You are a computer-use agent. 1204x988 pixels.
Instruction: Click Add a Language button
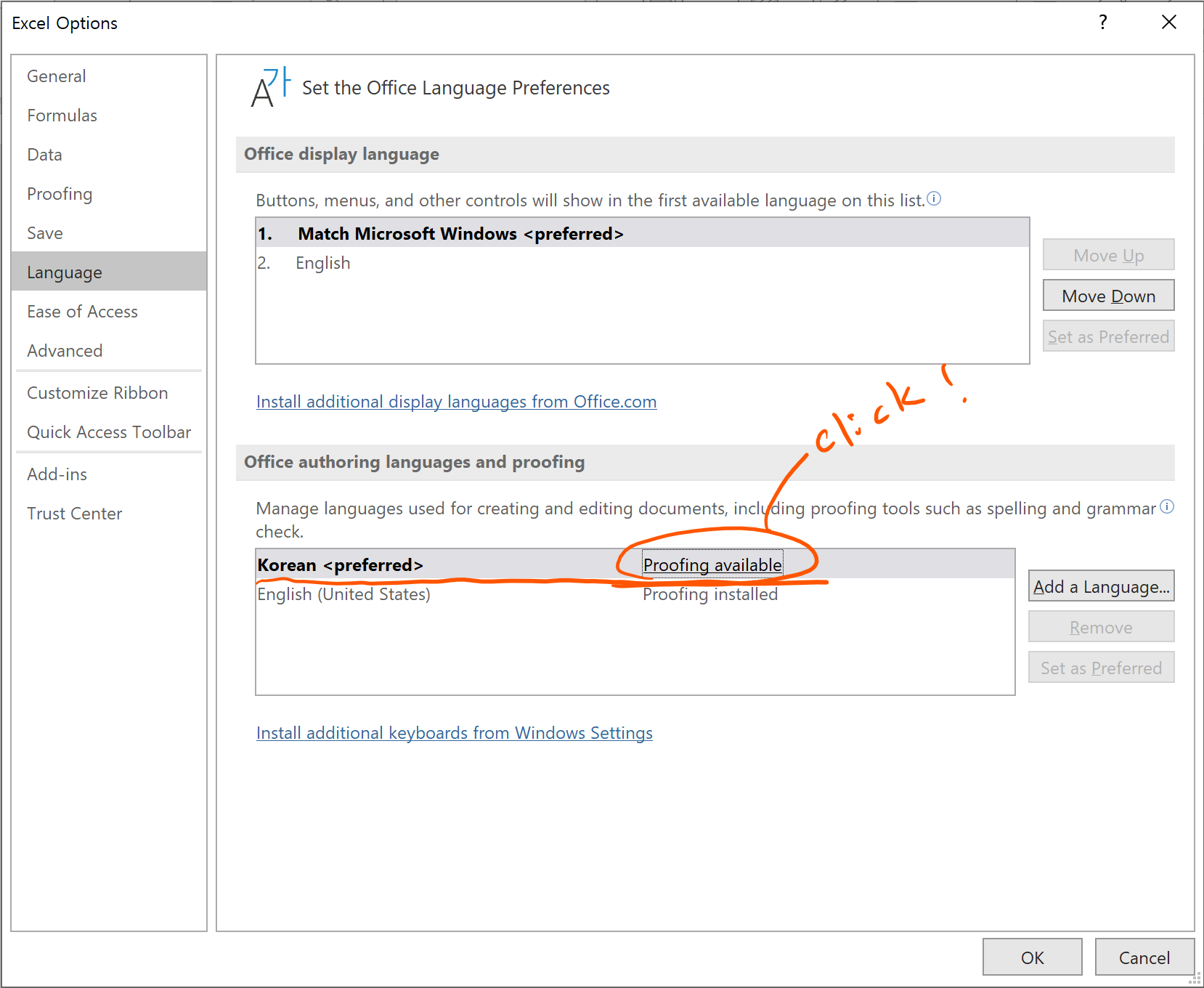(x=1101, y=586)
